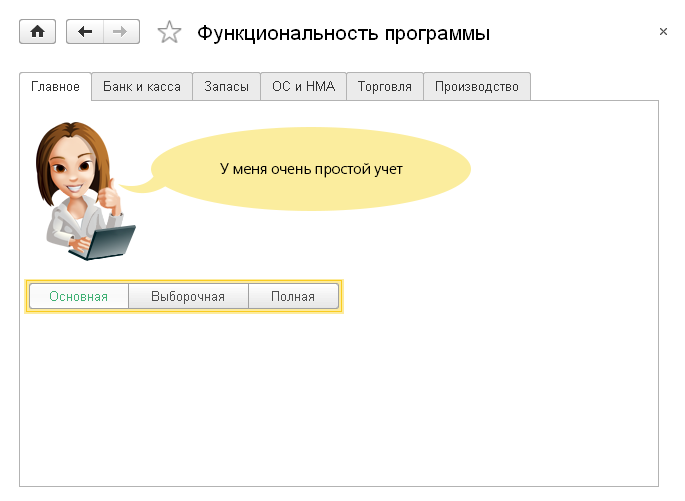
Task: Switch to the ОС и НМА tab
Action: (304, 87)
